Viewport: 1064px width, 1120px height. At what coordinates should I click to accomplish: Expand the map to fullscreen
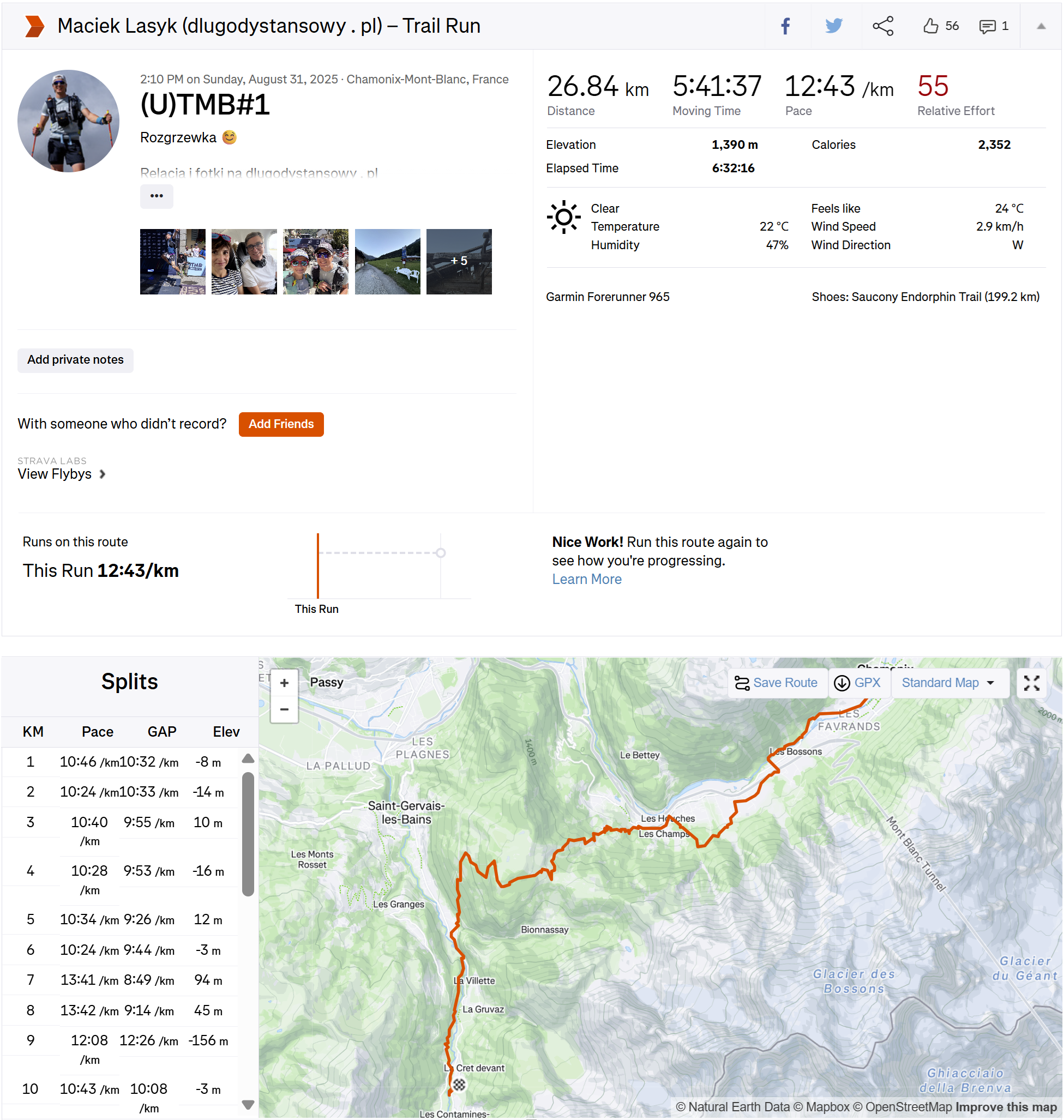[1031, 683]
